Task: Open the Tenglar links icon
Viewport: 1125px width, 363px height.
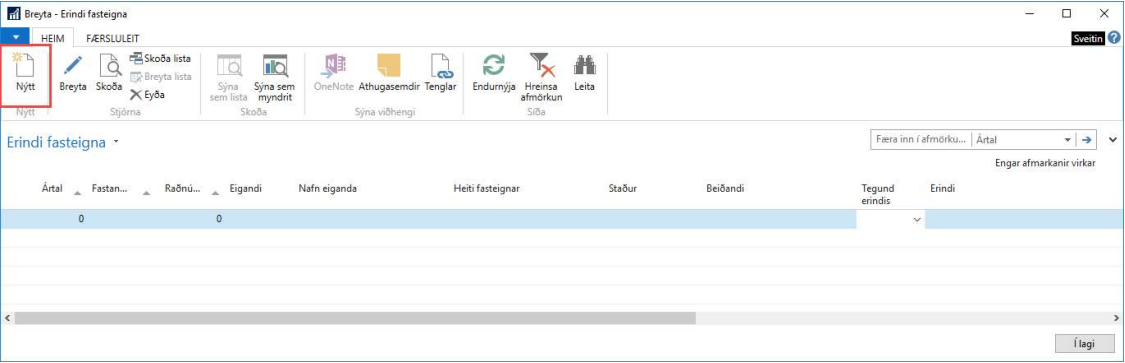Action: (x=441, y=75)
